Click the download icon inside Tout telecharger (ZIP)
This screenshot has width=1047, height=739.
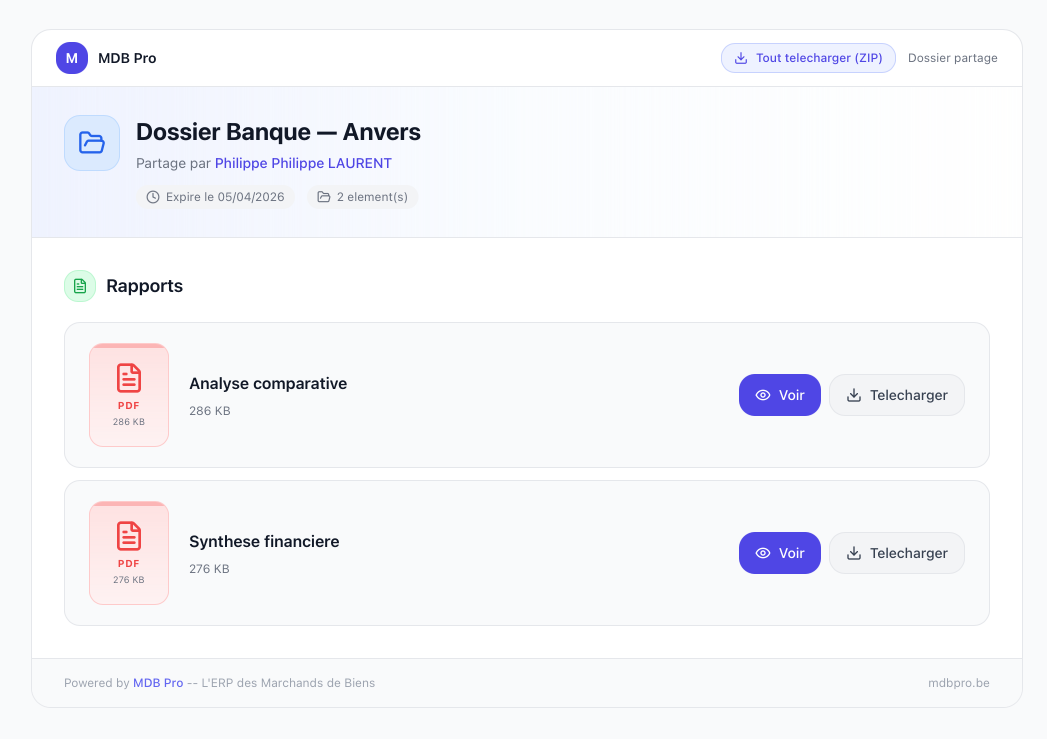pyautogui.click(x=740, y=57)
